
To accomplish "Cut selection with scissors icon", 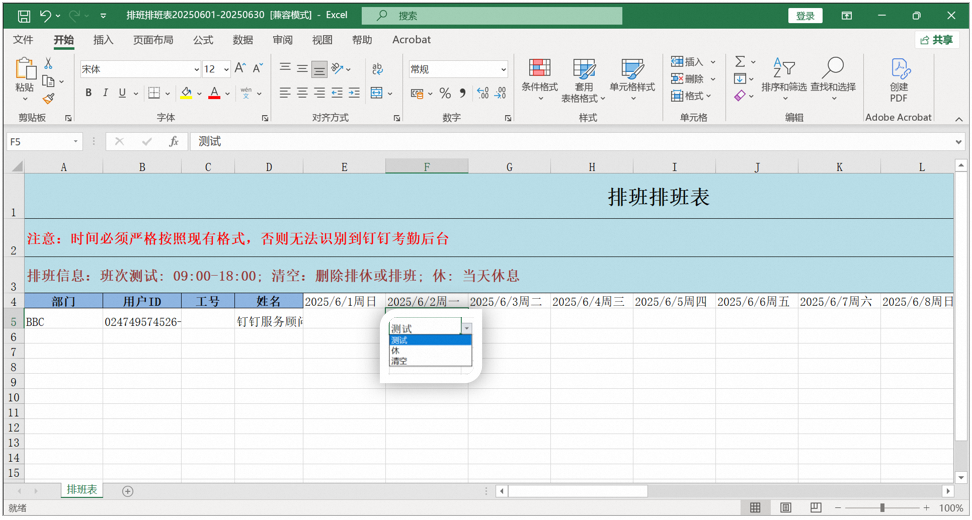I will coord(48,63).
